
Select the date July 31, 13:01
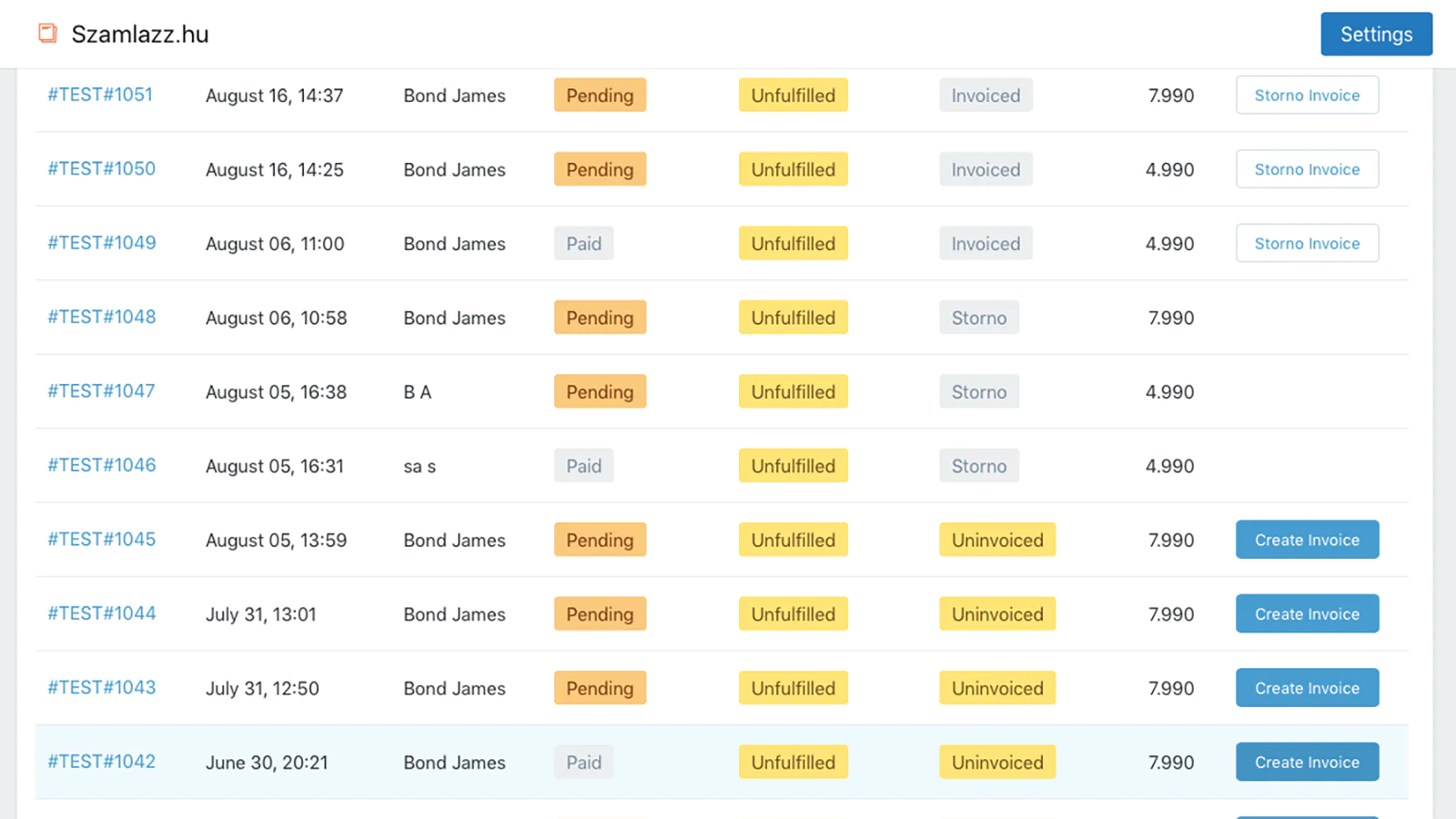[260, 614]
